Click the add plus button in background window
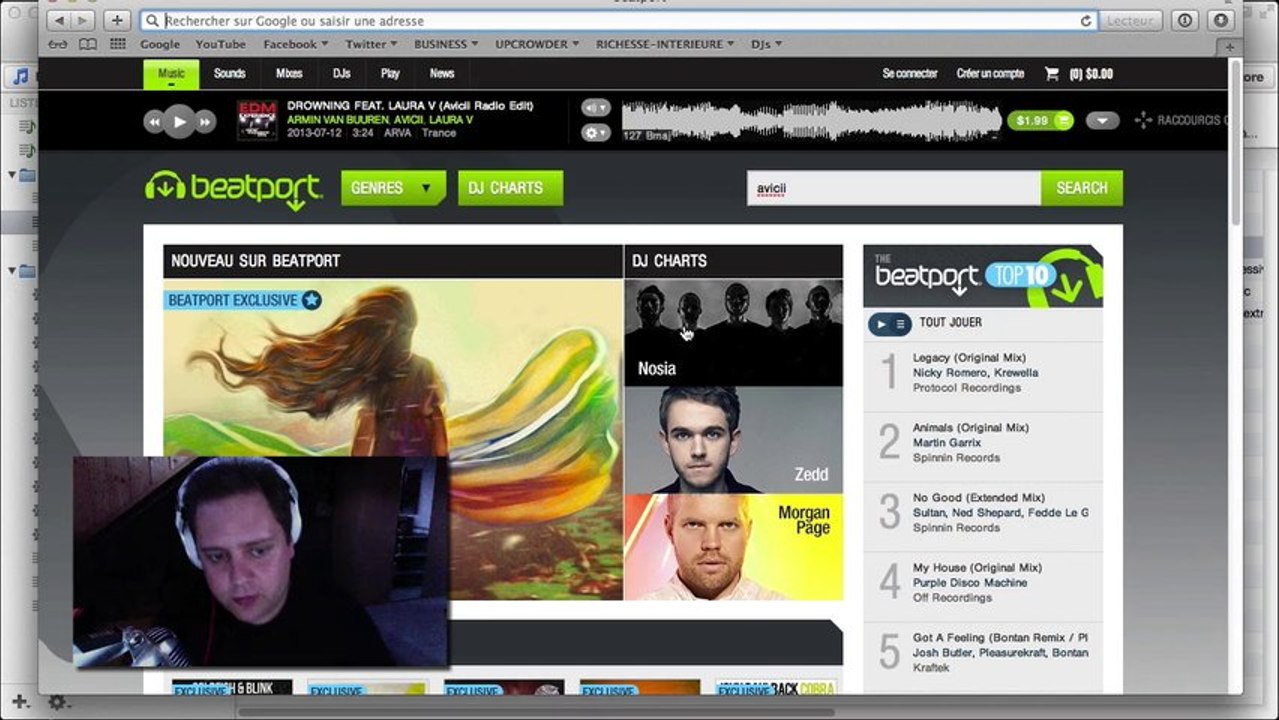The height and width of the screenshot is (720, 1279). tap(20, 702)
